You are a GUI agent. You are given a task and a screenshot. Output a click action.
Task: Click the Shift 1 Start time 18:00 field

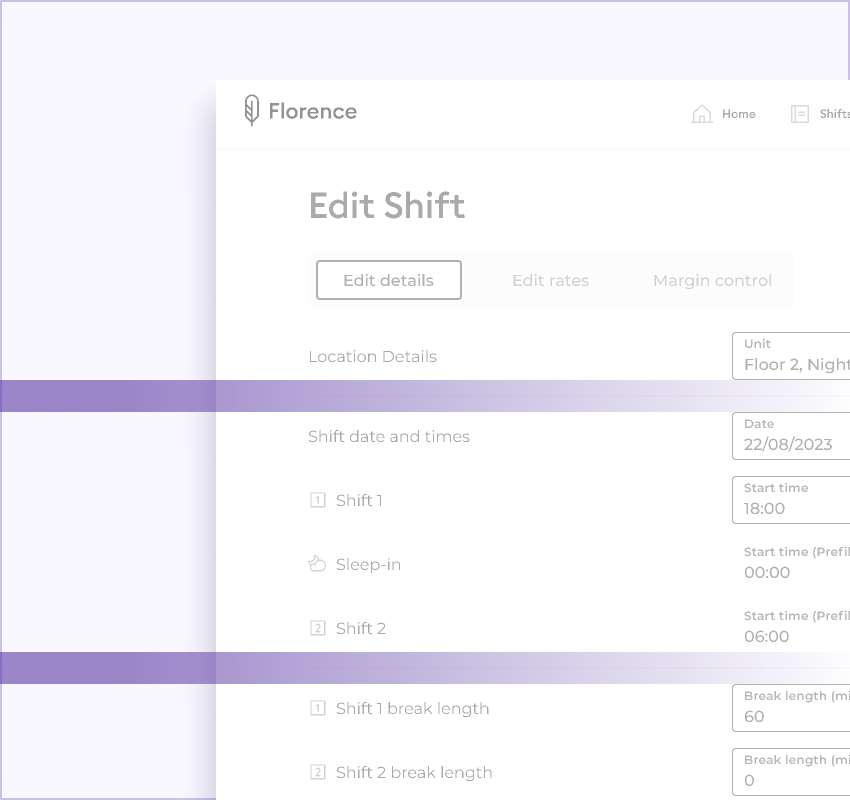791,500
